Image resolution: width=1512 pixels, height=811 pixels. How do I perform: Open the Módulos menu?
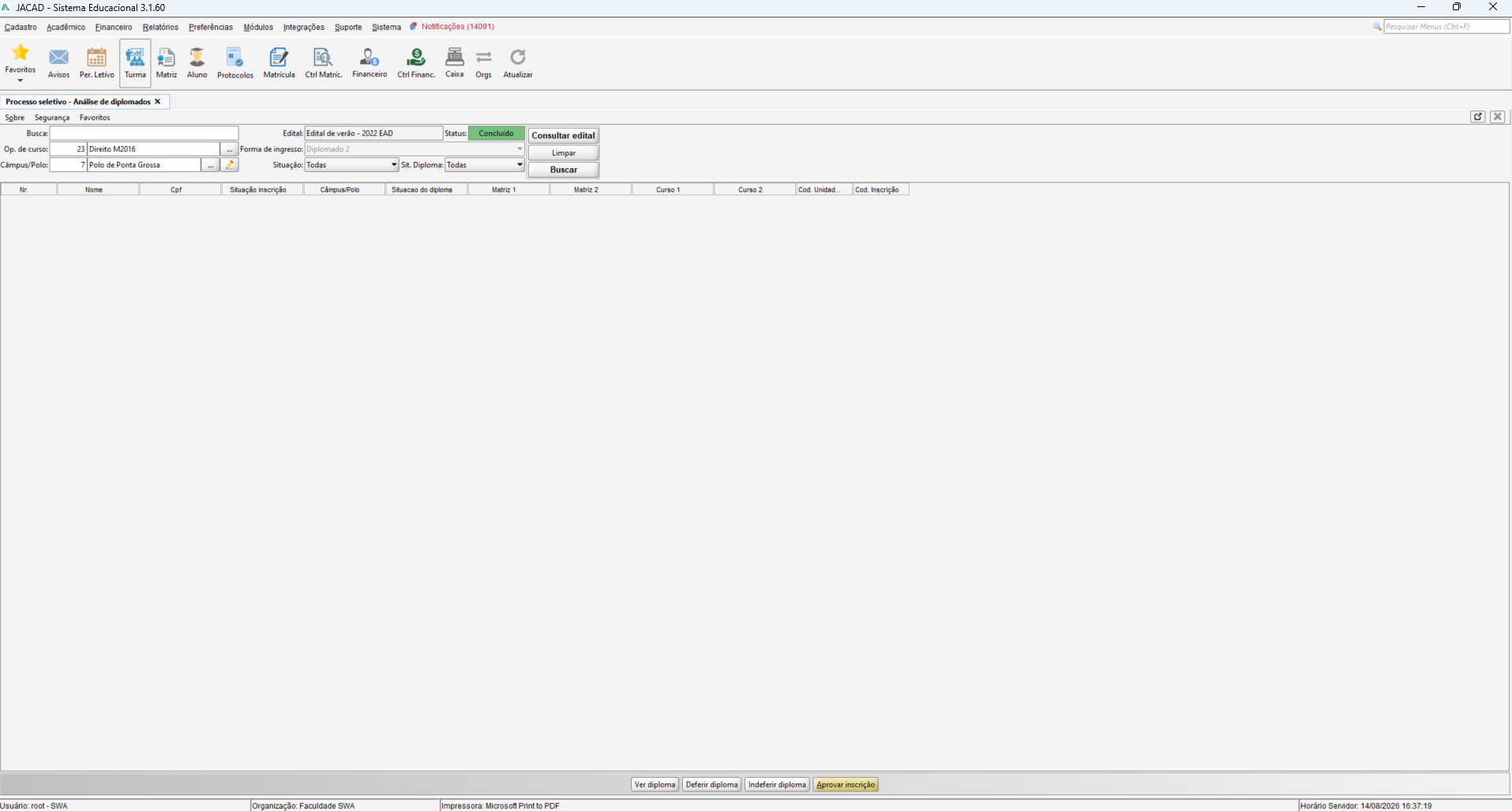point(258,27)
